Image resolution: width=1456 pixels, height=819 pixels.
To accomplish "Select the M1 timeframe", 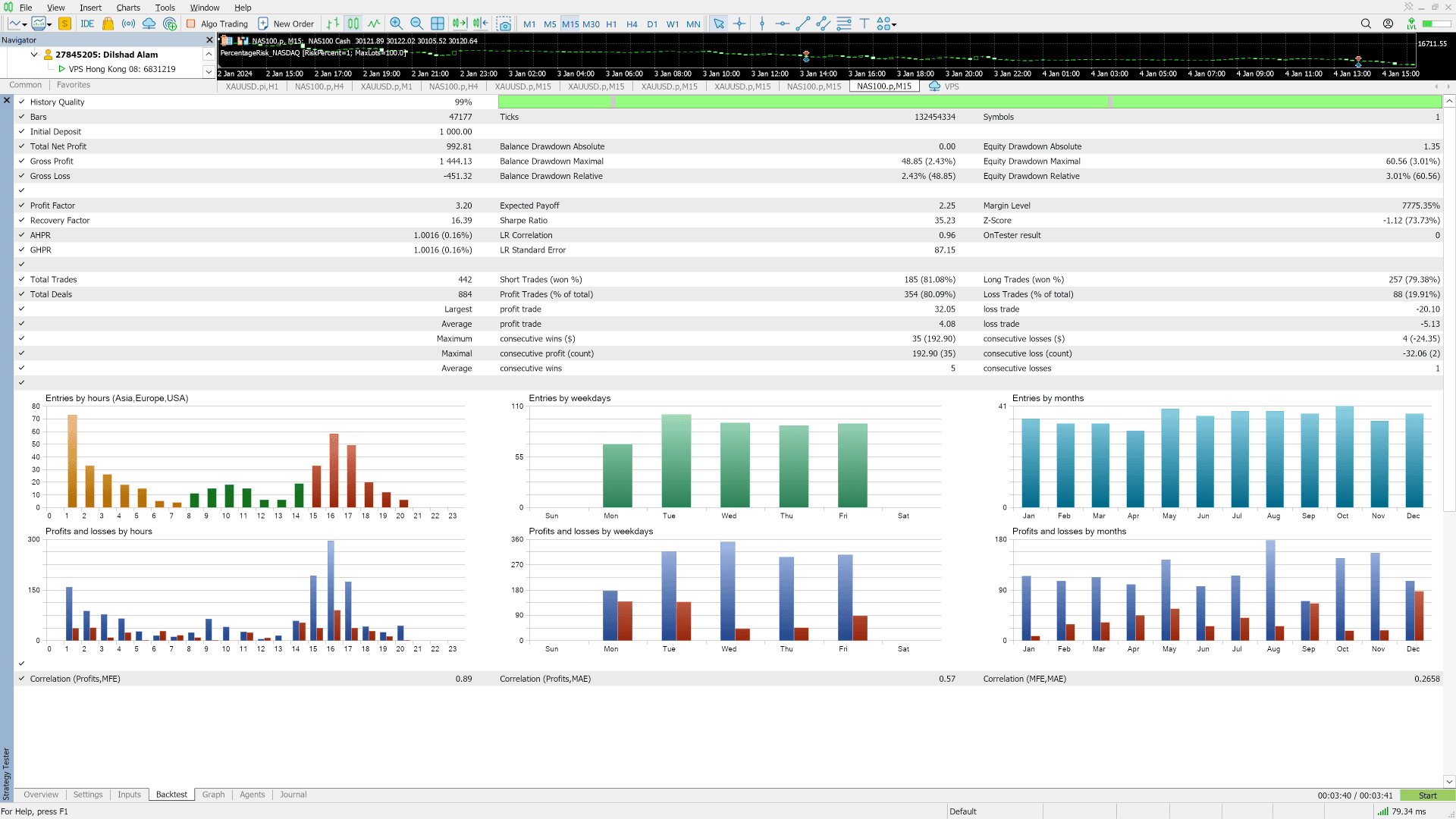I will tap(529, 24).
